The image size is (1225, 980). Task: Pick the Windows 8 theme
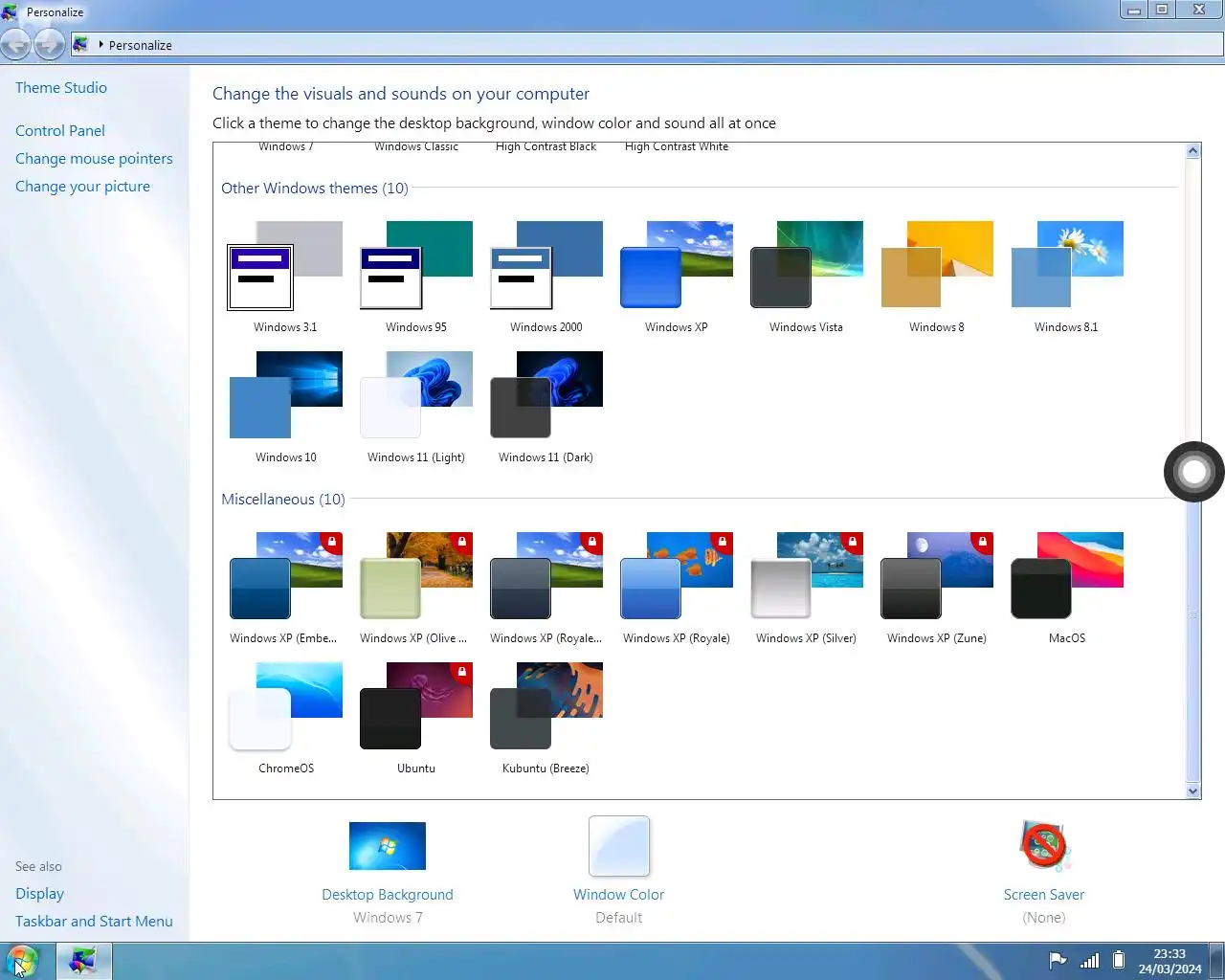tap(937, 277)
